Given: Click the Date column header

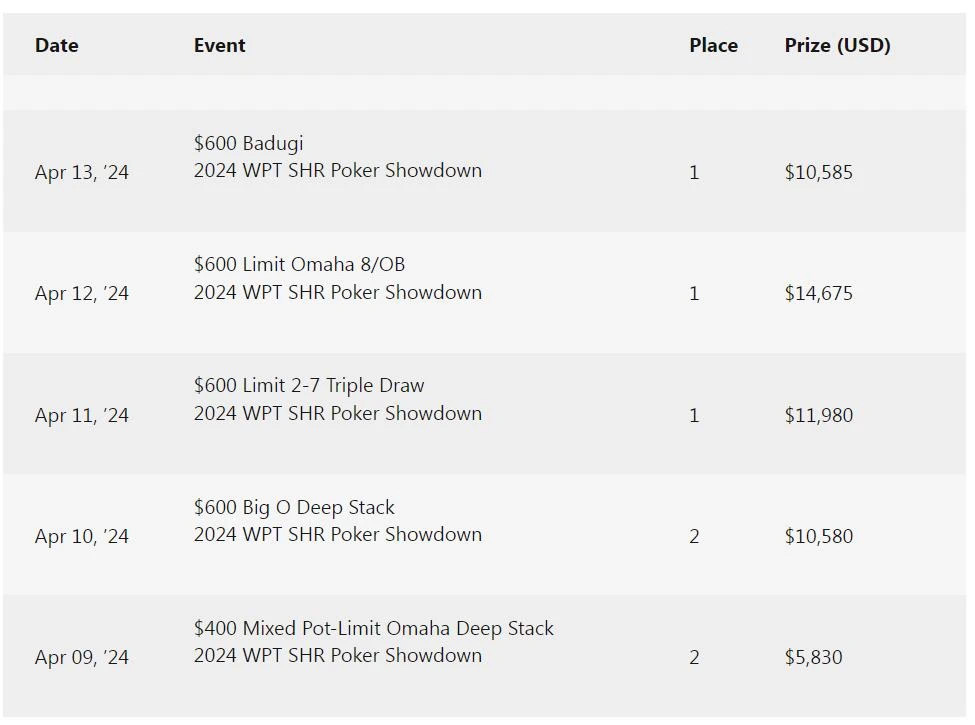Looking at the screenshot, I should [57, 45].
